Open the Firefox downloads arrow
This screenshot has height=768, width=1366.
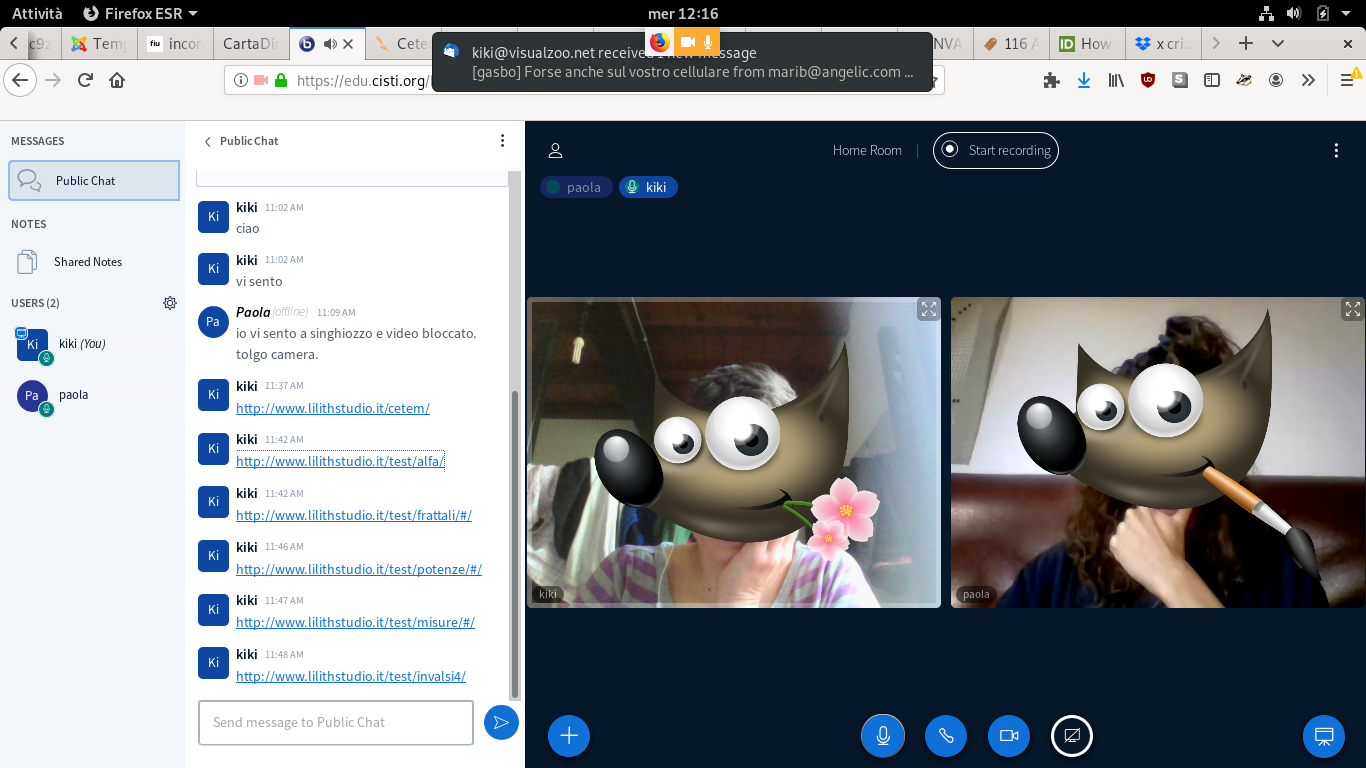coord(1083,81)
